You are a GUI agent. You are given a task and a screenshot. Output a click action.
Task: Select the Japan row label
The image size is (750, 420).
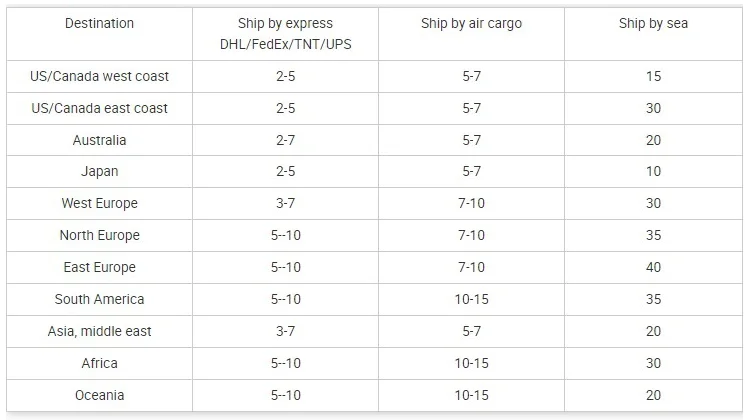(100, 172)
